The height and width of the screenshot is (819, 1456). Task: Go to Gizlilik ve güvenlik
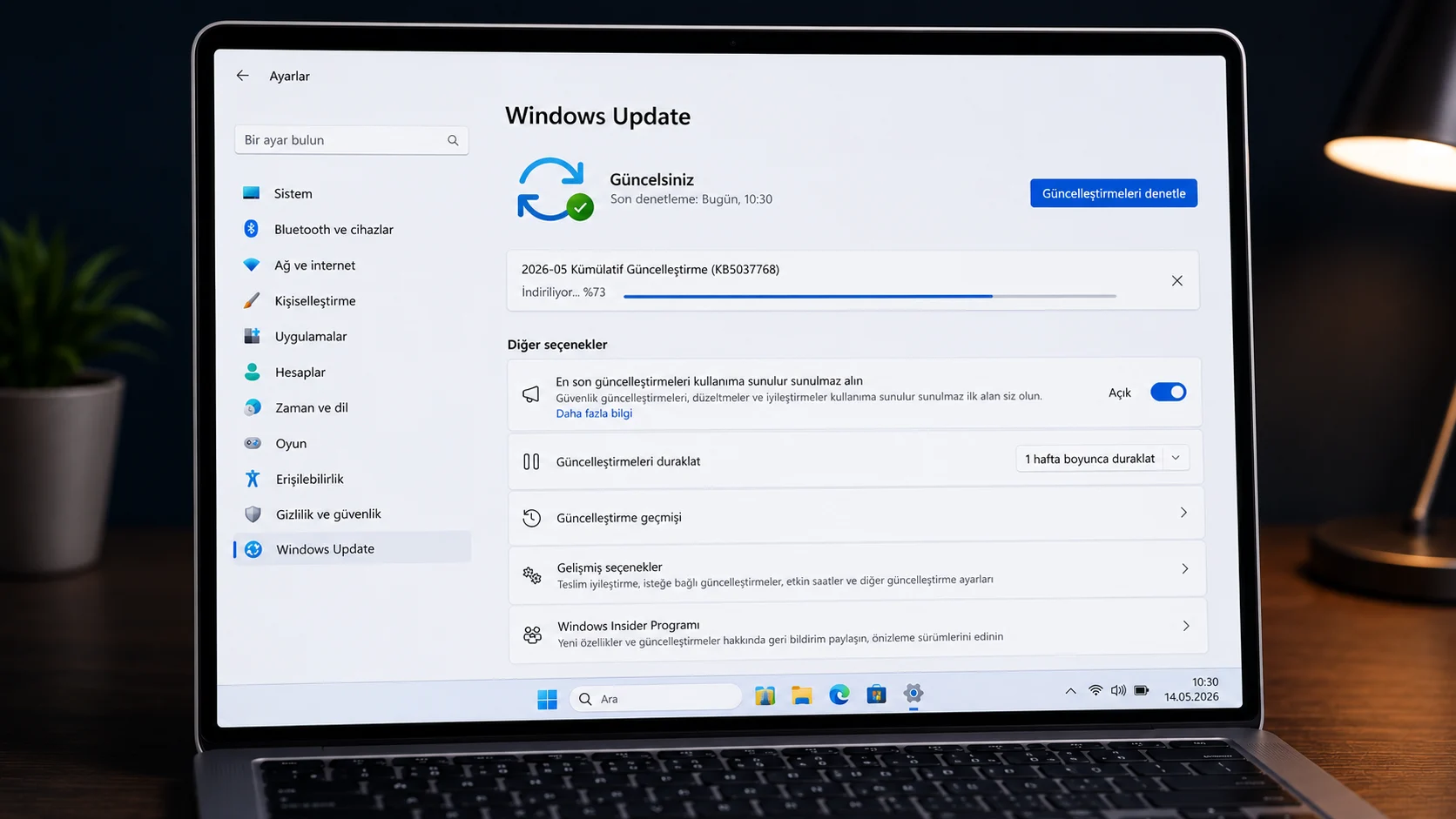(x=352, y=514)
